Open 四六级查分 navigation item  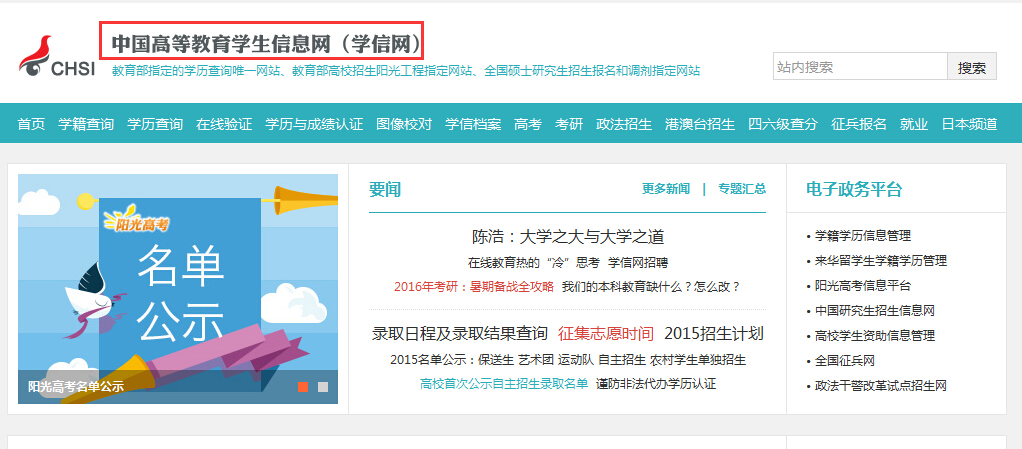point(783,124)
